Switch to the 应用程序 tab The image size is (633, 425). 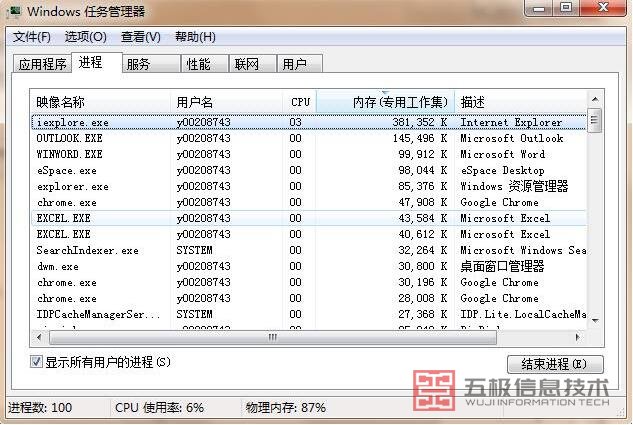(x=42, y=64)
